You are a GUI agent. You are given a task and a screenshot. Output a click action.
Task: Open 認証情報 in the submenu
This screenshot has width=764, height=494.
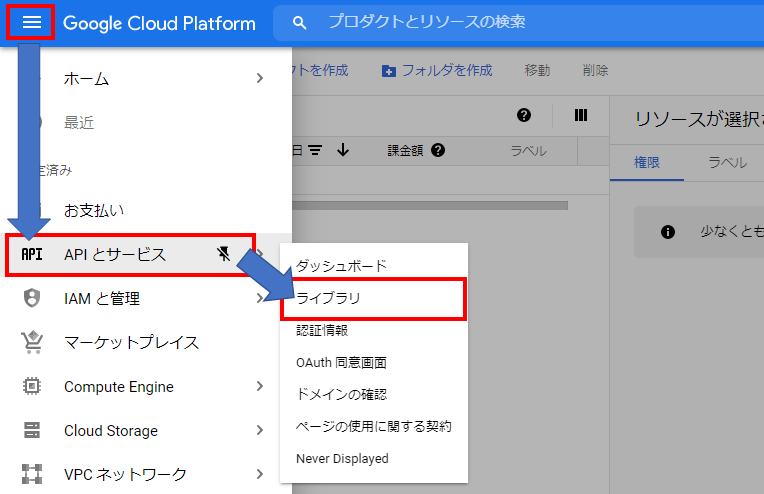coord(321,330)
